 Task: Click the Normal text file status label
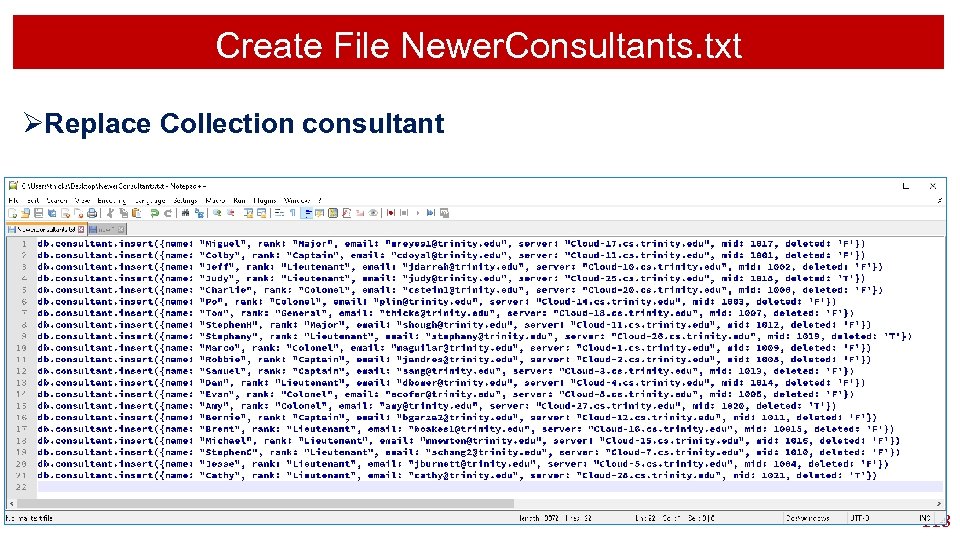29,518
